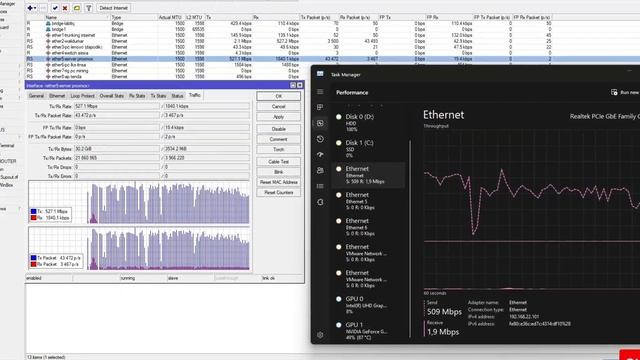Click the Tx Bytes field showing 30.2 GiB
Image resolution: width=640 pixels, height=360 pixels.
click(117, 149)
